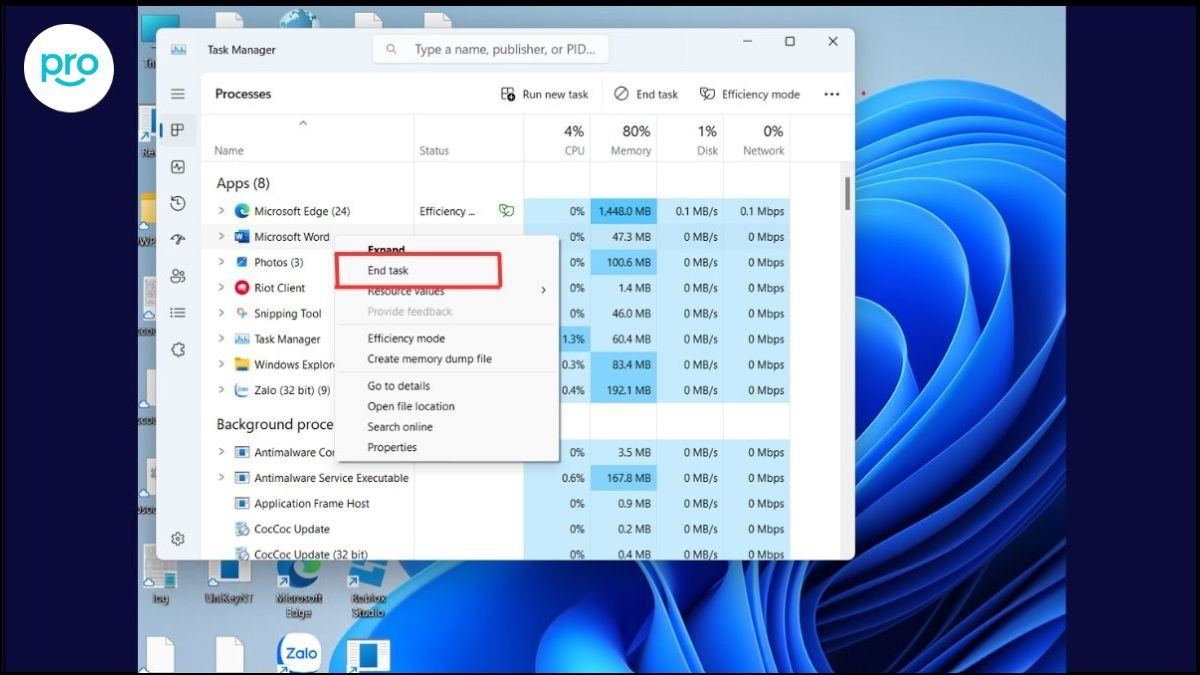Click the Photos app icon
This screenshot has height=675, width=1200.
click(x=241, y=262)
